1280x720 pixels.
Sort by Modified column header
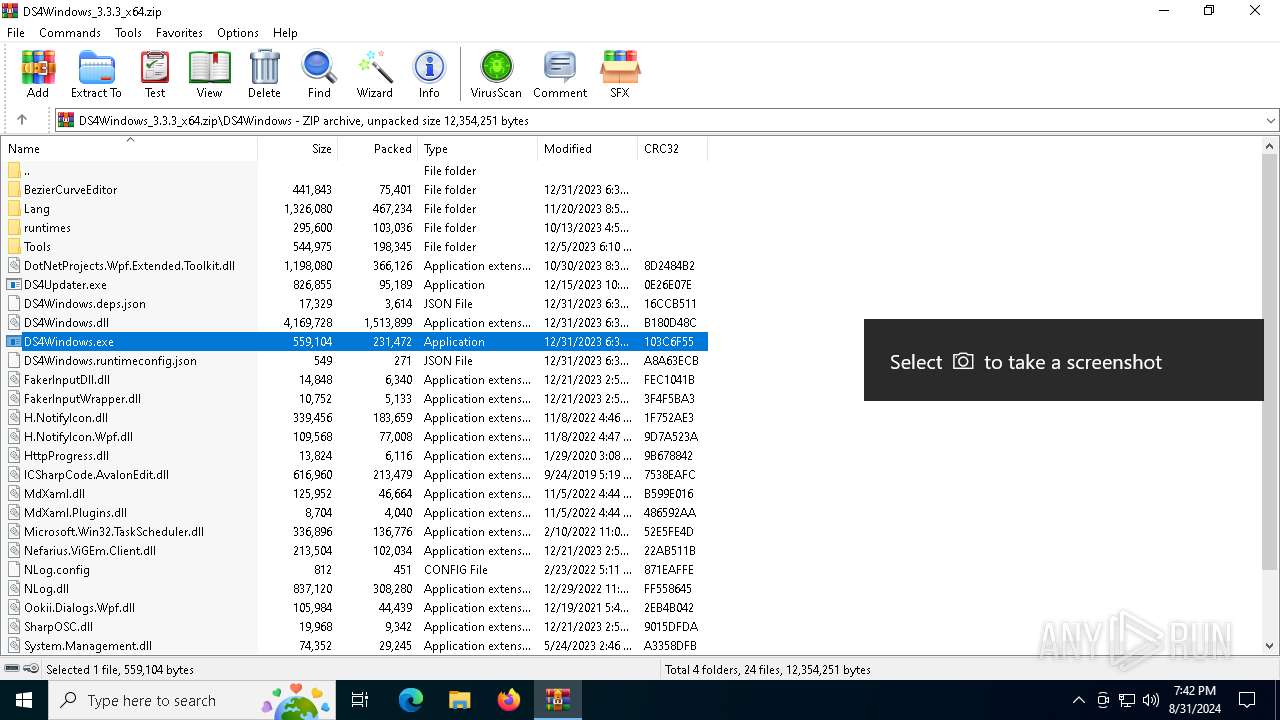point(588,149)
